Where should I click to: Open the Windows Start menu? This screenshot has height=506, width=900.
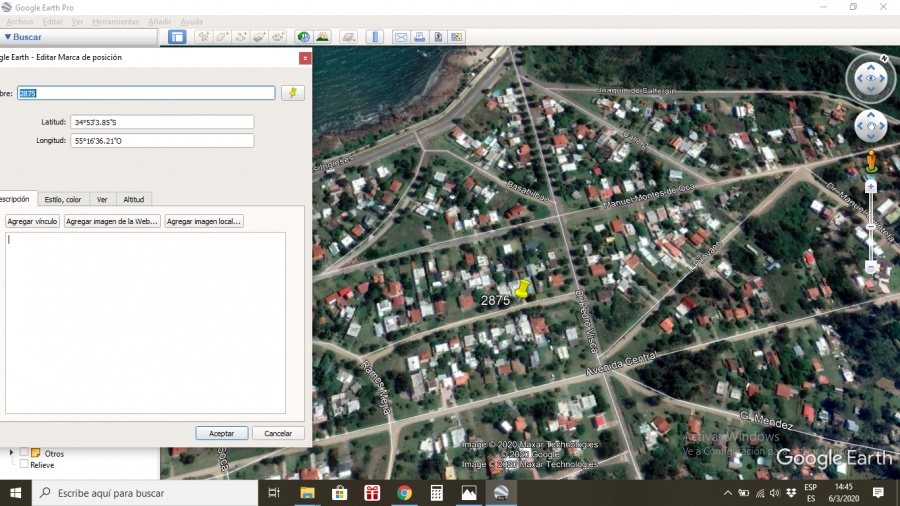click(x=15, y=493)
